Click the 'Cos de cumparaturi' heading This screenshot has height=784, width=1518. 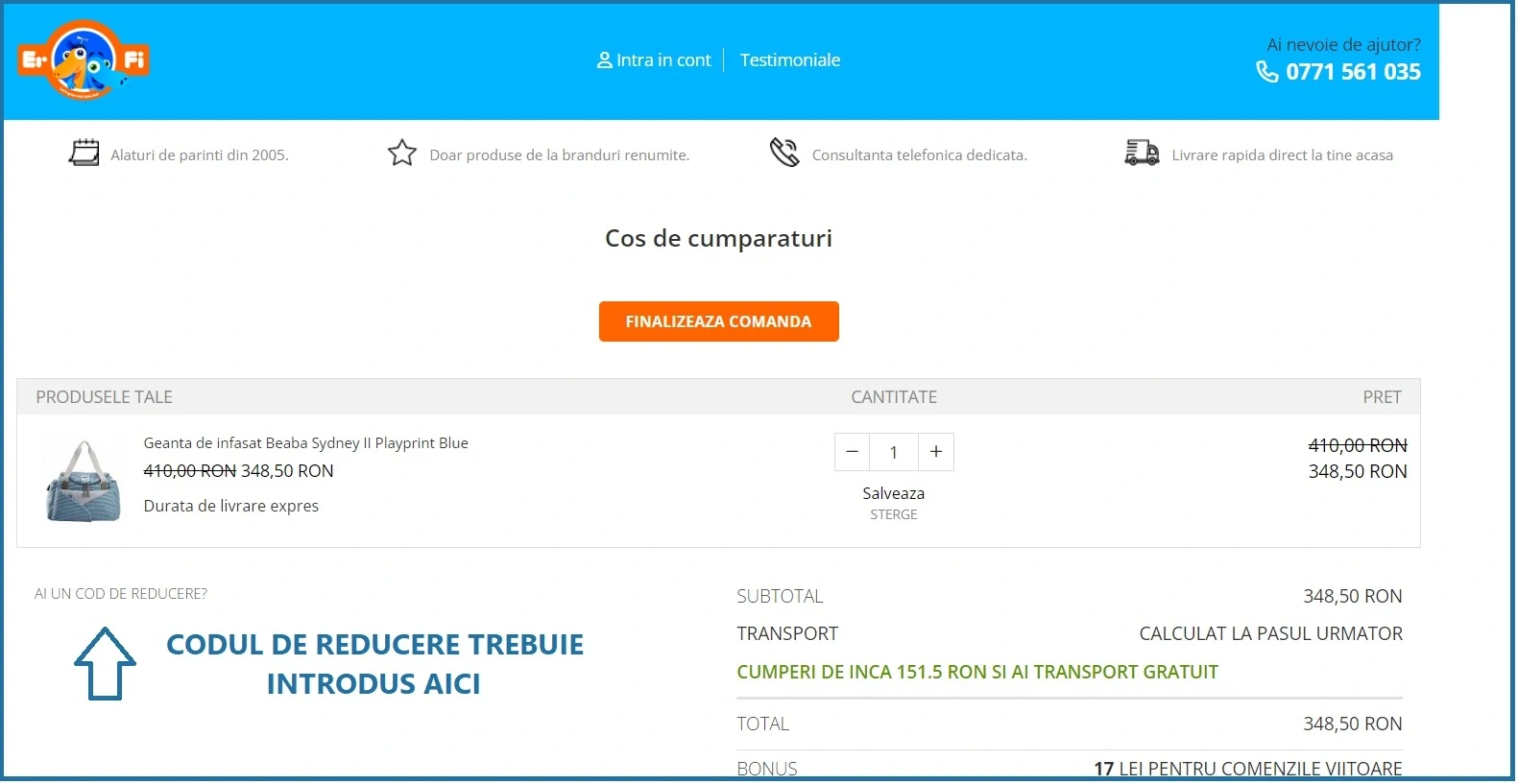pos(718,238)
